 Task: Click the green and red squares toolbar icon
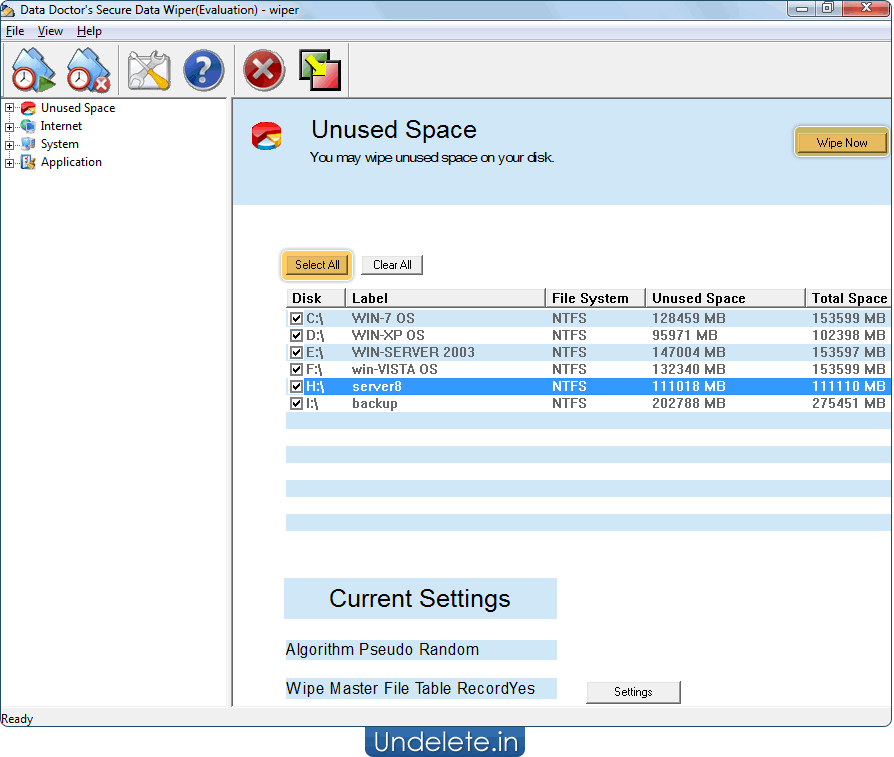pyautogui.click(x=320, y=70)
